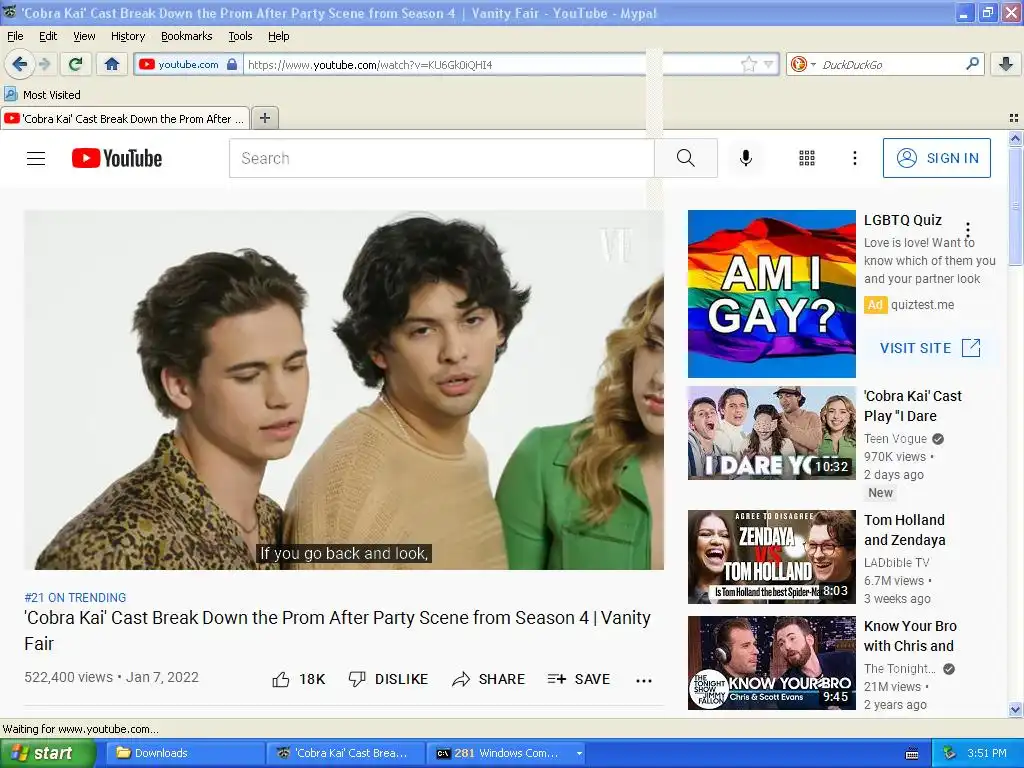
Task: Open the Know Your Bro thumbnail
Action: point(771,663)
